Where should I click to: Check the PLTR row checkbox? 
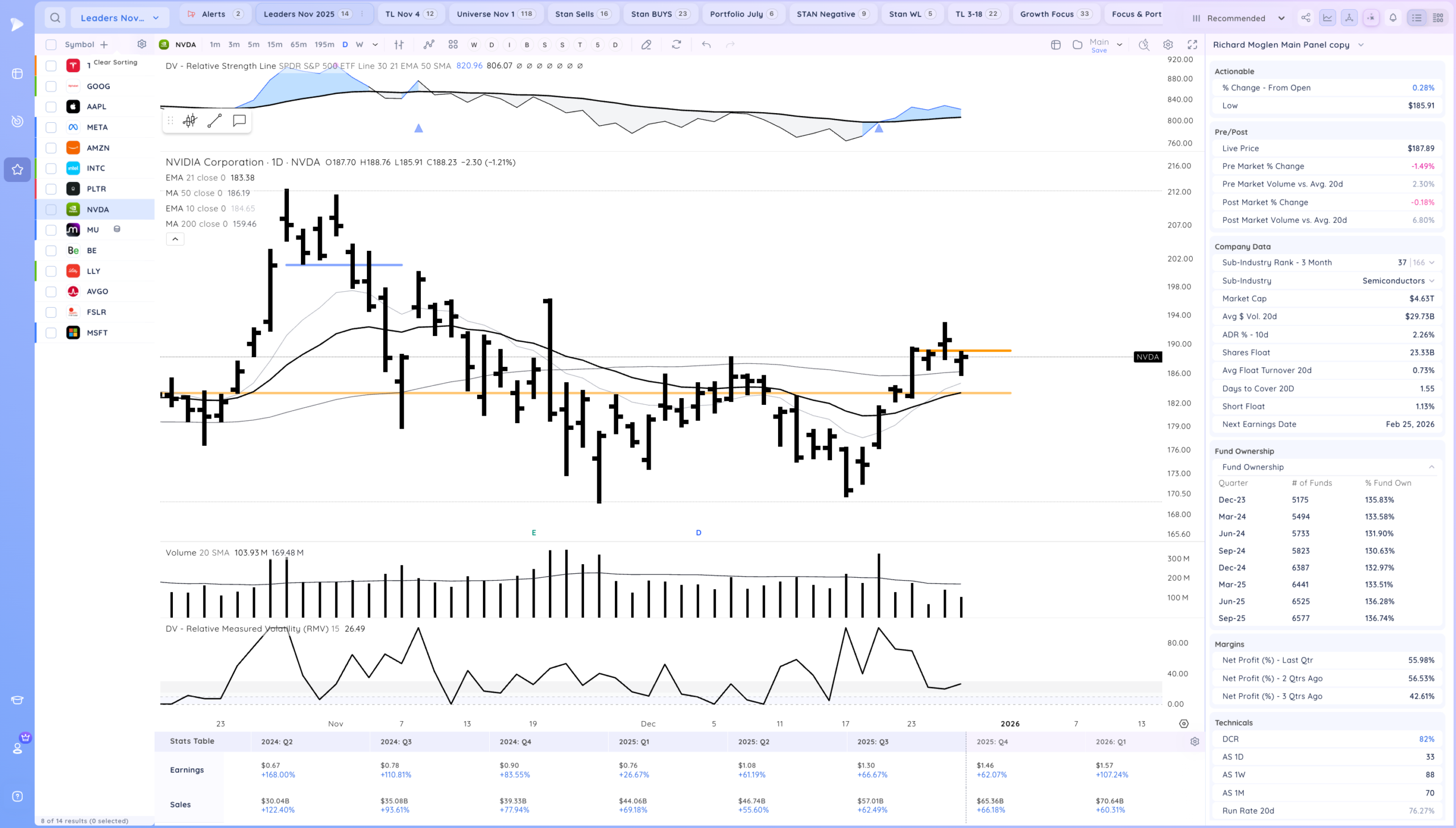point(51,189)
